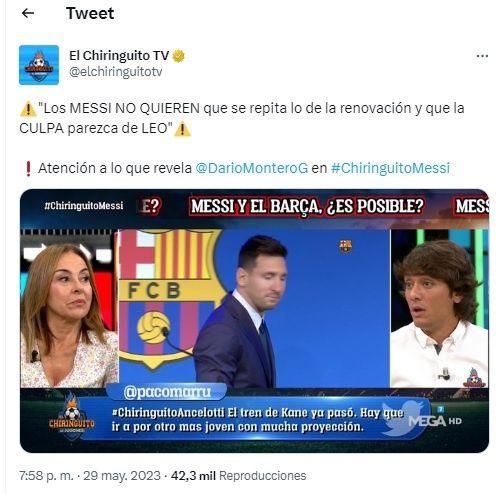The width and height of the screenshot is (502, 494).
Task: Click the MEGA HD channel logo
Action: 435,419
